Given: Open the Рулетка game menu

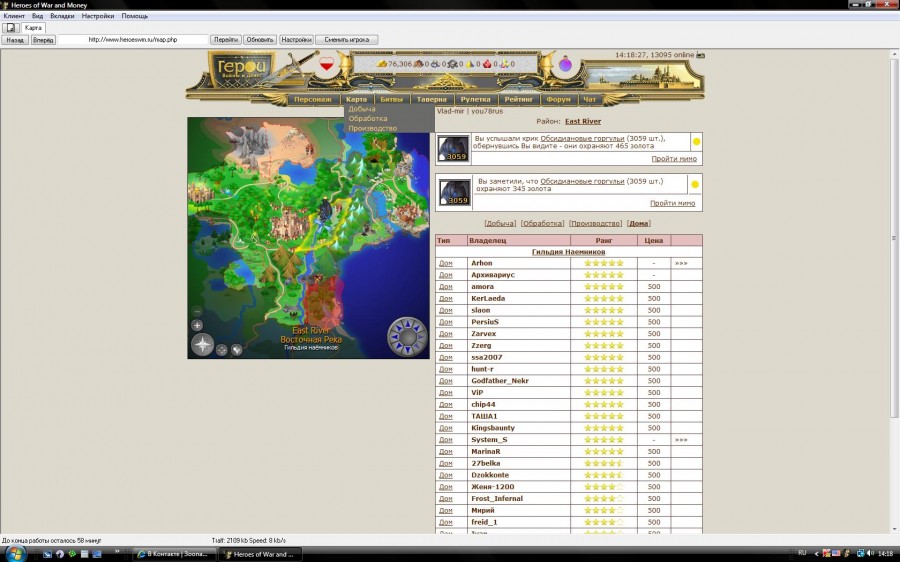Looking at the screenshot, I should 475,99.
